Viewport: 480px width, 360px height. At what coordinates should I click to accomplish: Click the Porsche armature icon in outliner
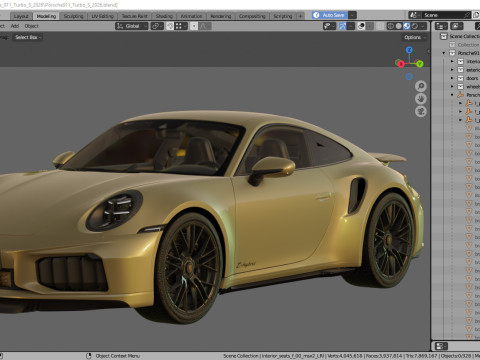[460, 95]
